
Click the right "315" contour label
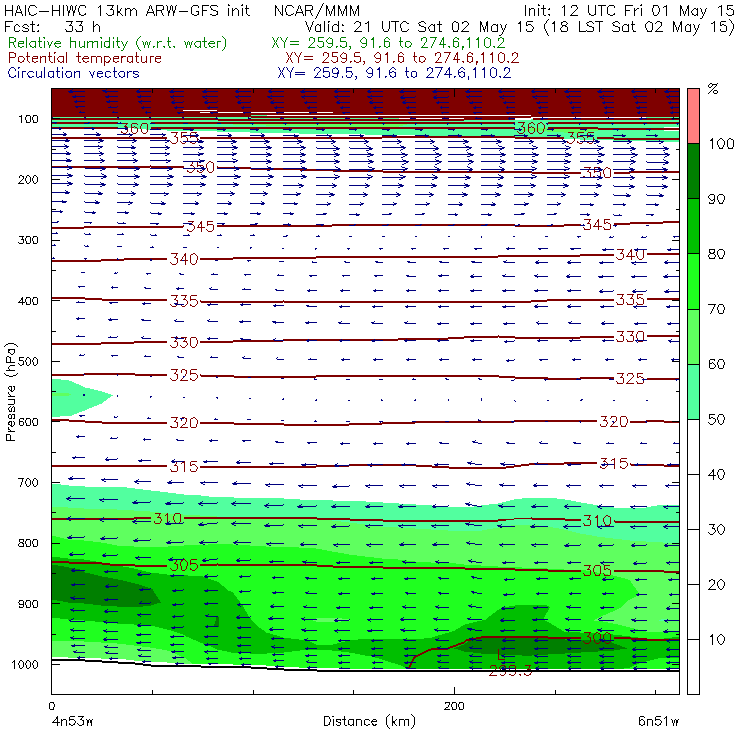tap(614, 463)
